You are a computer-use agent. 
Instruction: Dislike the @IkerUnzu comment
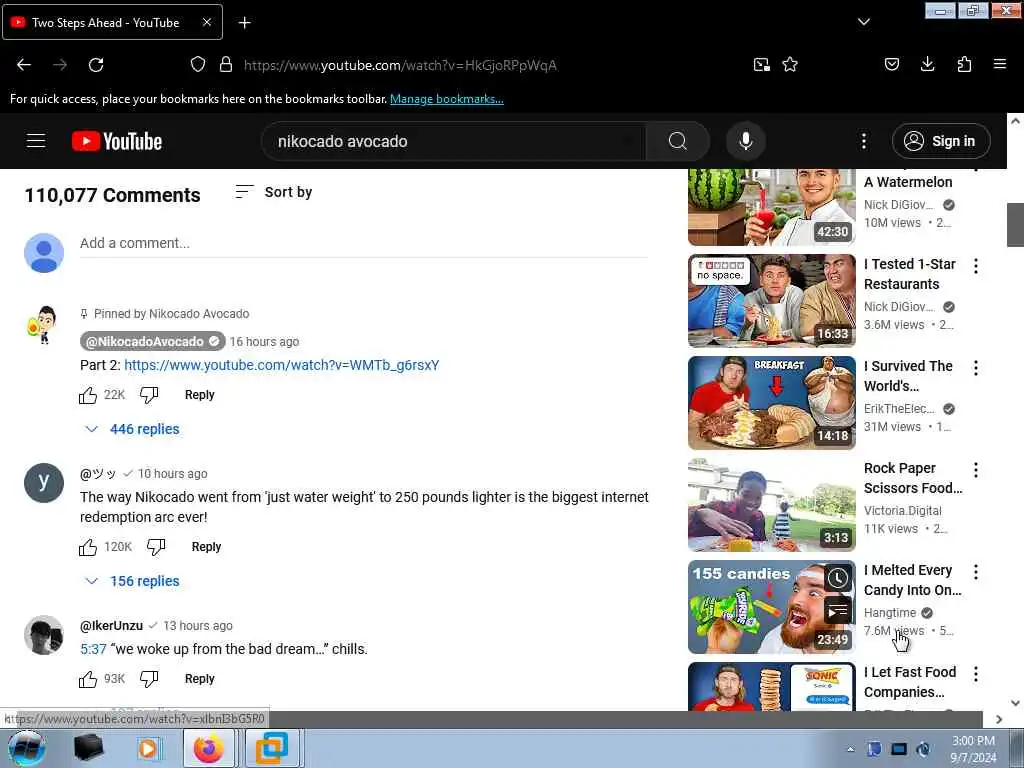tap(149, 679)
